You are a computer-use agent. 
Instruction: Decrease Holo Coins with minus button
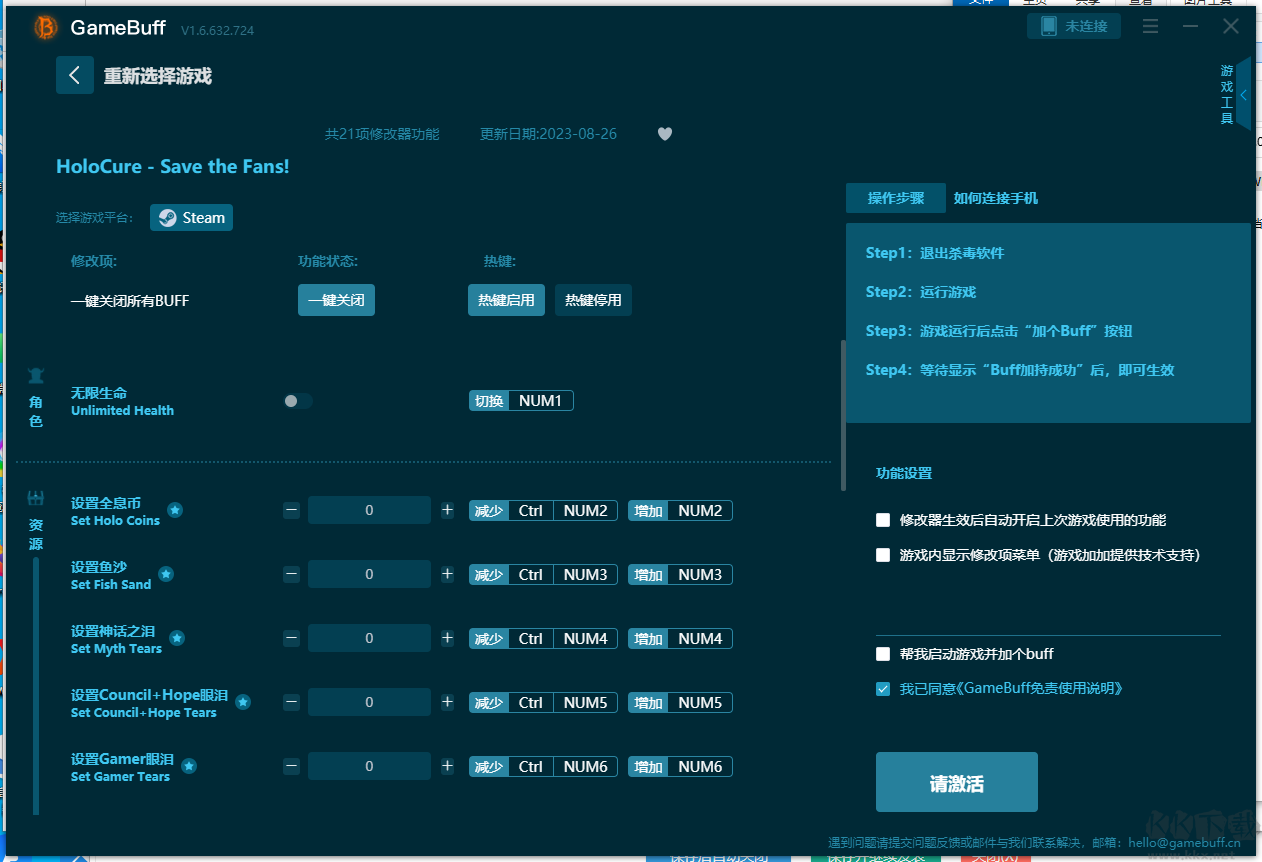pos(291,510)
